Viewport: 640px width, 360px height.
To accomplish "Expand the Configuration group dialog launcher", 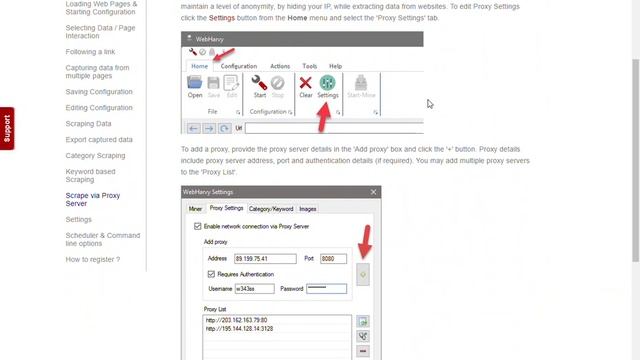I will (290, 112).
